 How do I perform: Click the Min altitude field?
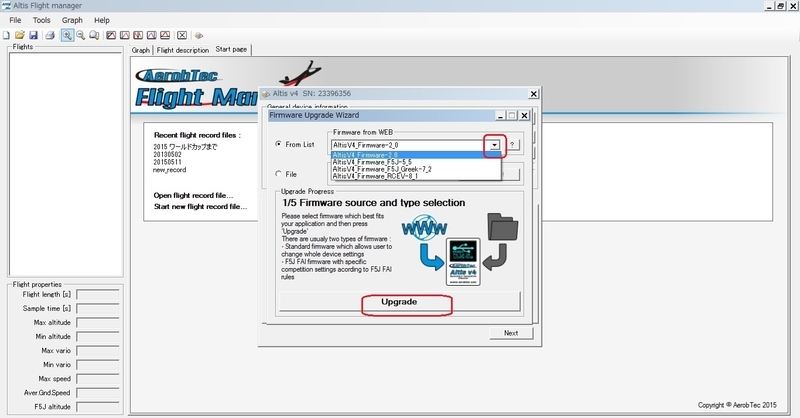(98, 337)
